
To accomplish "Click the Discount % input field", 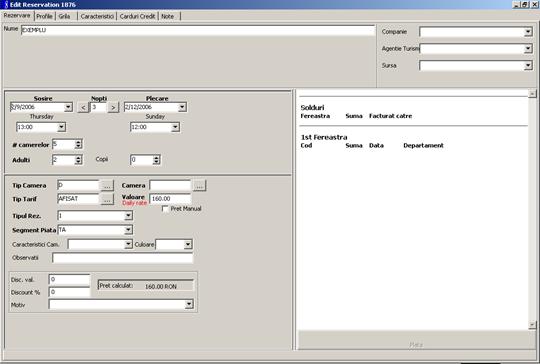I will coord(69,292).
